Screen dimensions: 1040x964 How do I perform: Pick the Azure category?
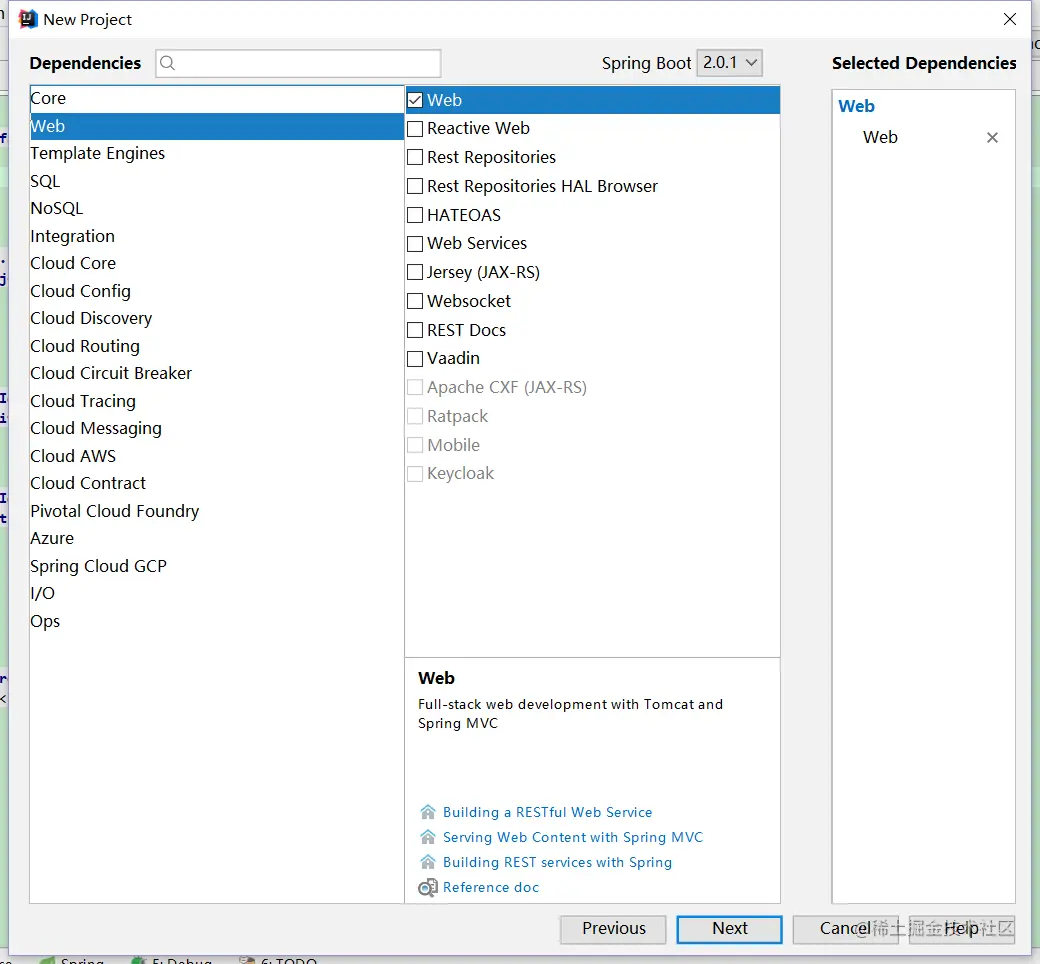217,539
